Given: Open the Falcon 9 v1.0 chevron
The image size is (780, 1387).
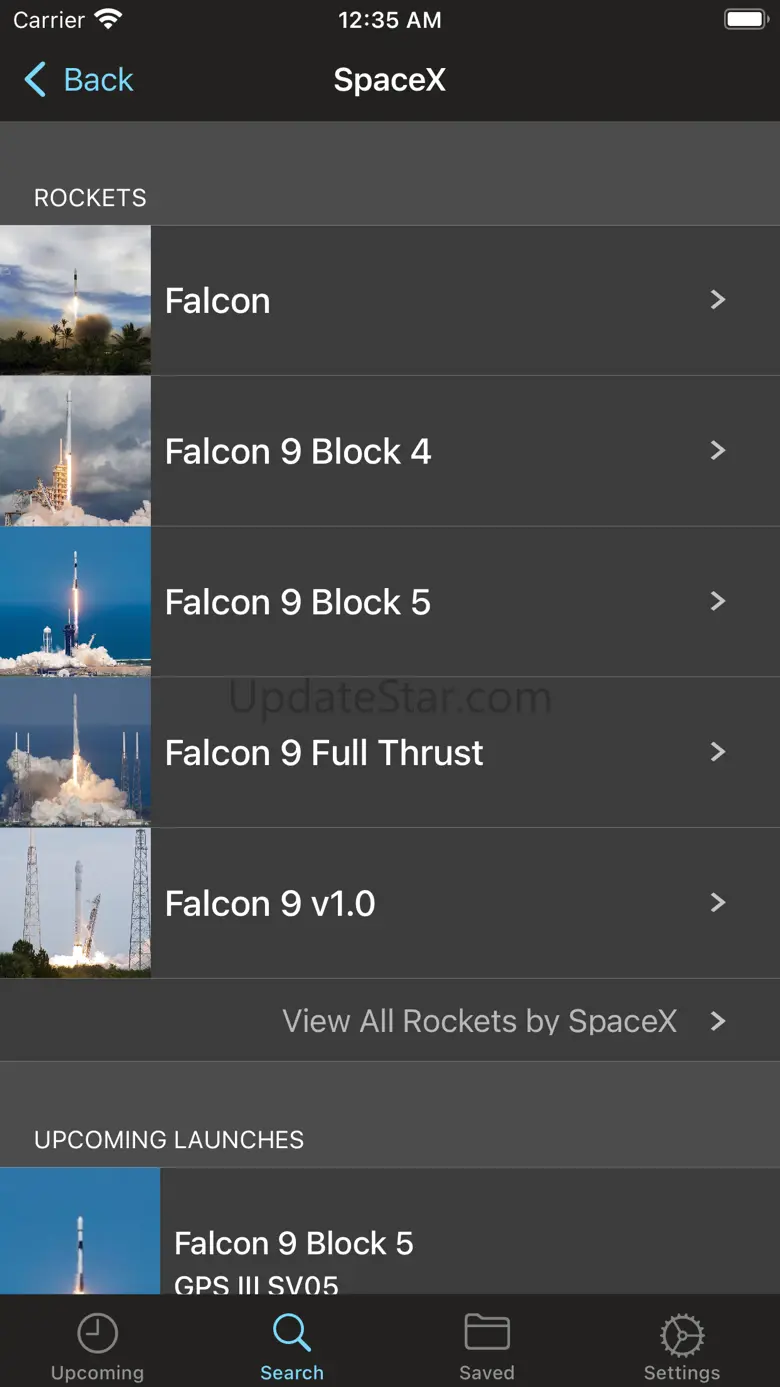Looking at the screenshot, I should click(x=717, y=903).
